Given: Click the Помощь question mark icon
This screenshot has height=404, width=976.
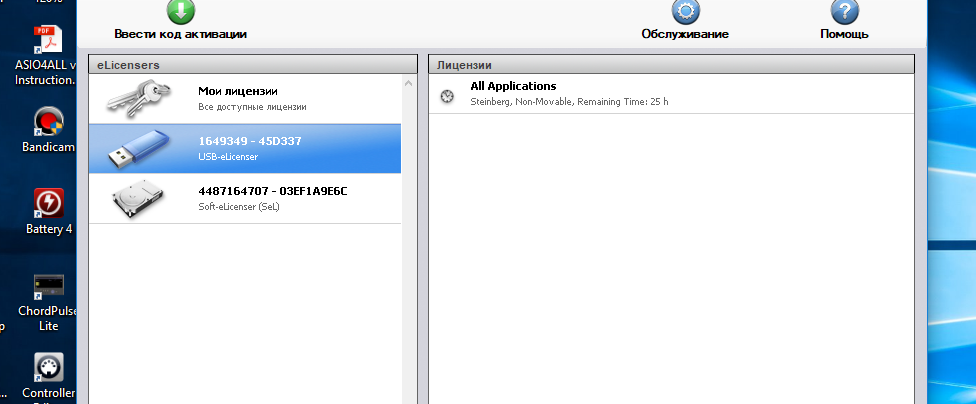Looking at the screenshot, I should [845, 11].
